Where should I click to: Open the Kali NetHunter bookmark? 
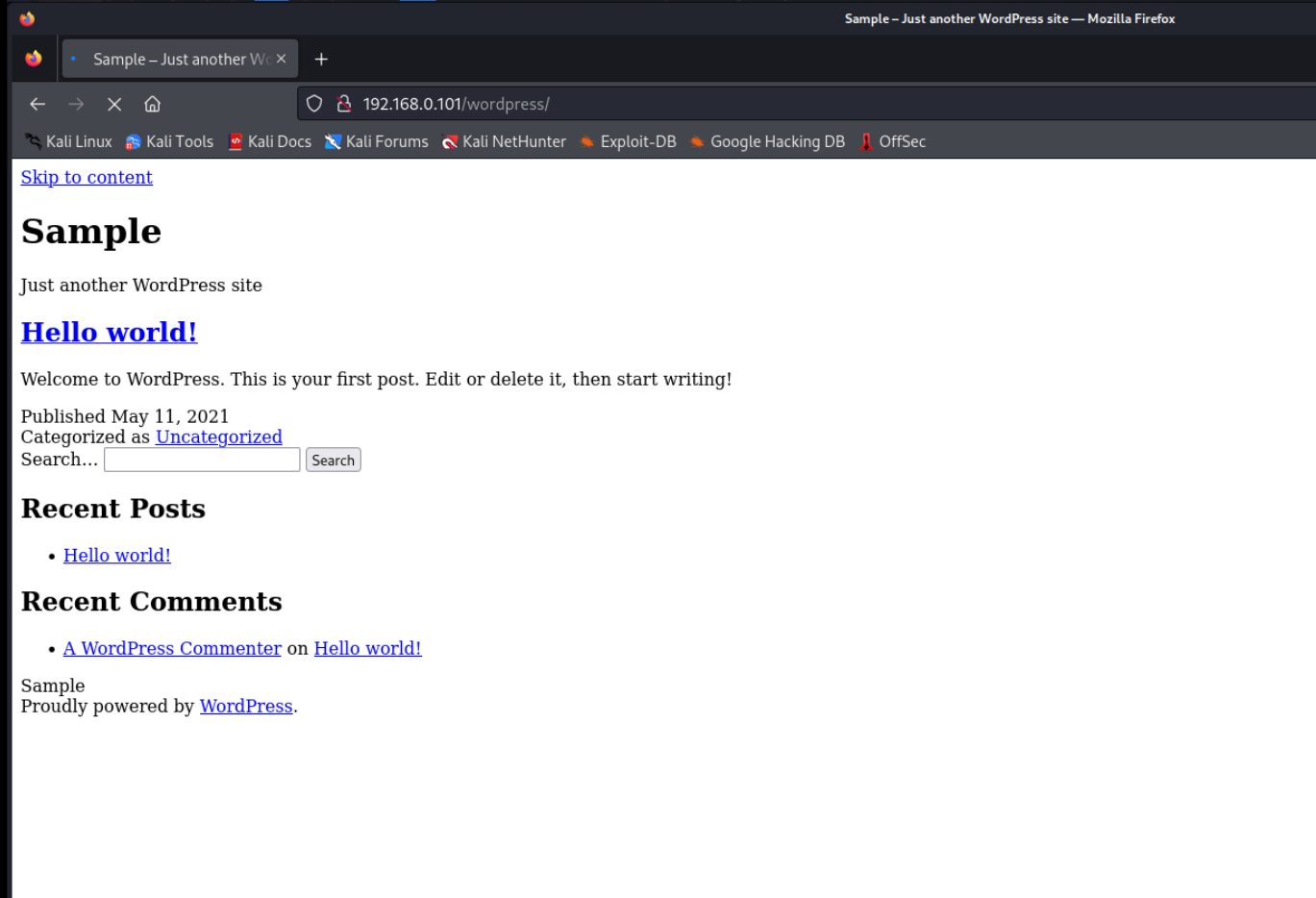coord(504,141)
